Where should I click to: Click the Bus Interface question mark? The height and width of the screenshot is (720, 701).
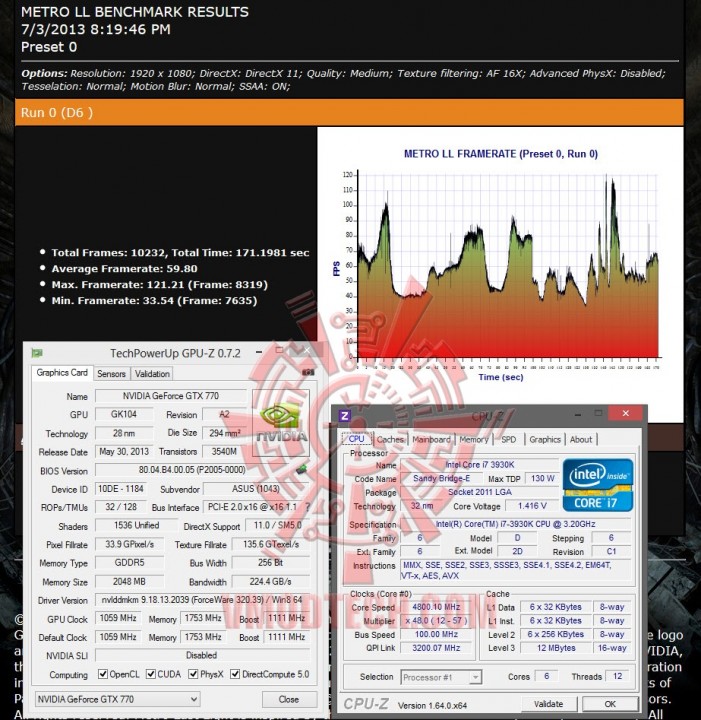307,507
